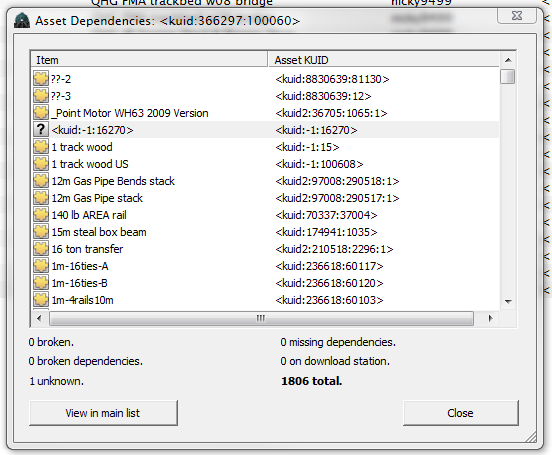Click the puzzle icon beside ??-3

pyautogui.click(x=40, y=95)
